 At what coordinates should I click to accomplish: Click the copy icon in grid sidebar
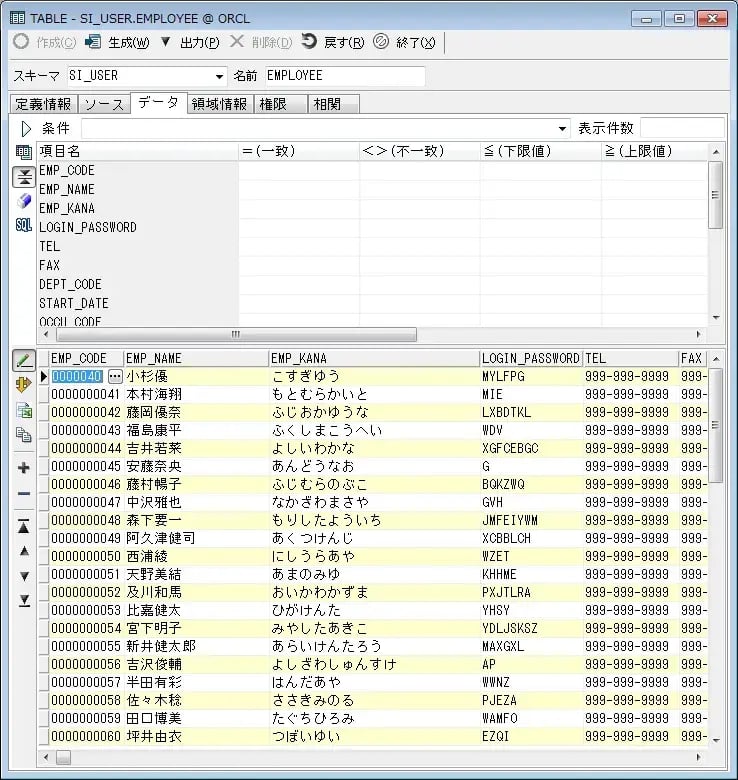pyautogui.click(x=24, y=435)
